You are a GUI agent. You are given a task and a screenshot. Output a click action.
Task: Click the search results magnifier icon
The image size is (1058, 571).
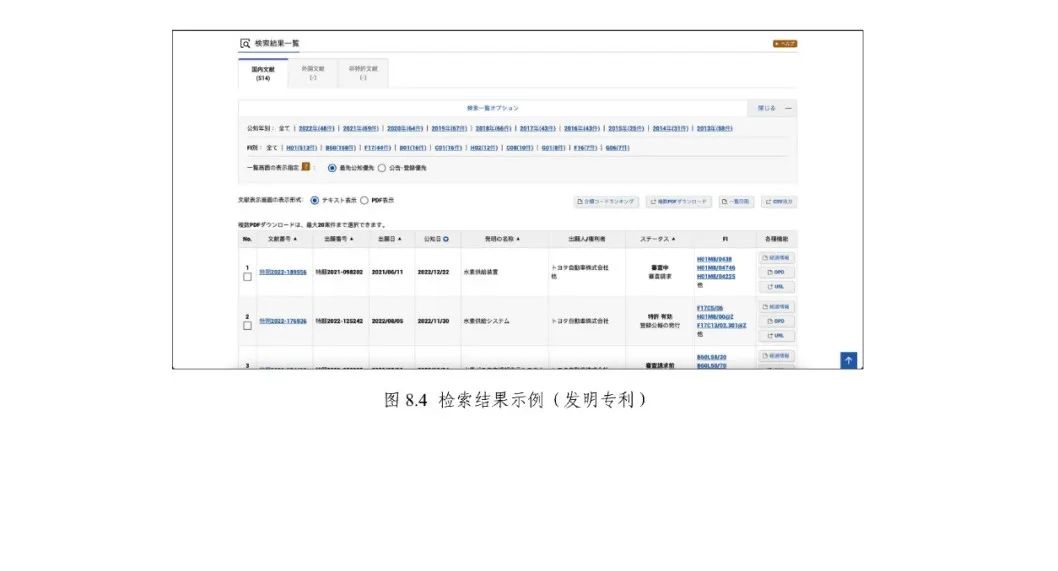tap(245, 44)
